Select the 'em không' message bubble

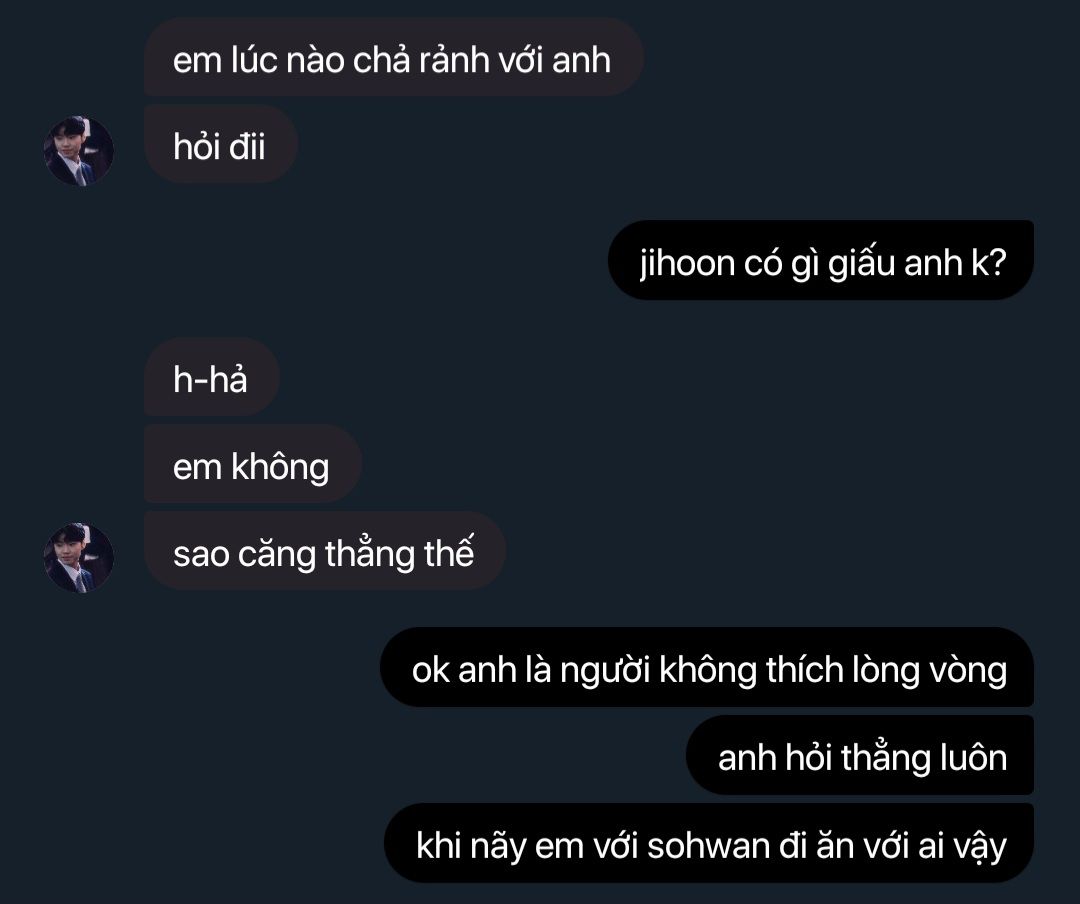tap(253, 464)
